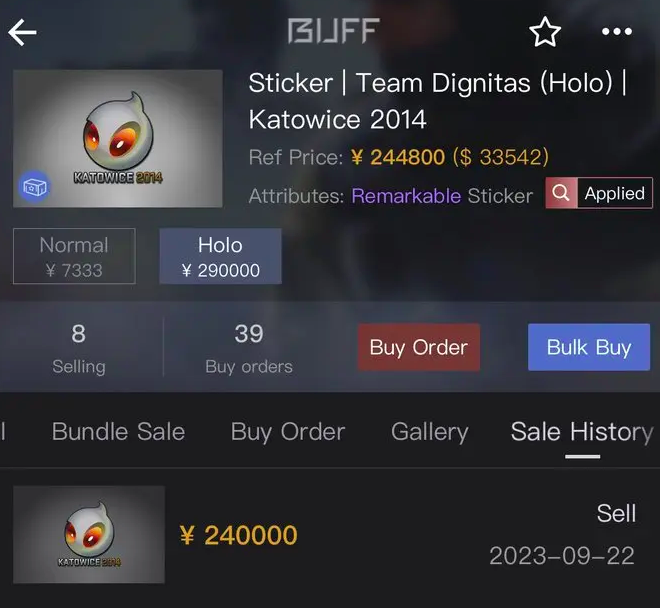Switch to the Buy Order tab
Image resolution: width=660 pixels, height=608 pixels.
[x=288, y=432]
